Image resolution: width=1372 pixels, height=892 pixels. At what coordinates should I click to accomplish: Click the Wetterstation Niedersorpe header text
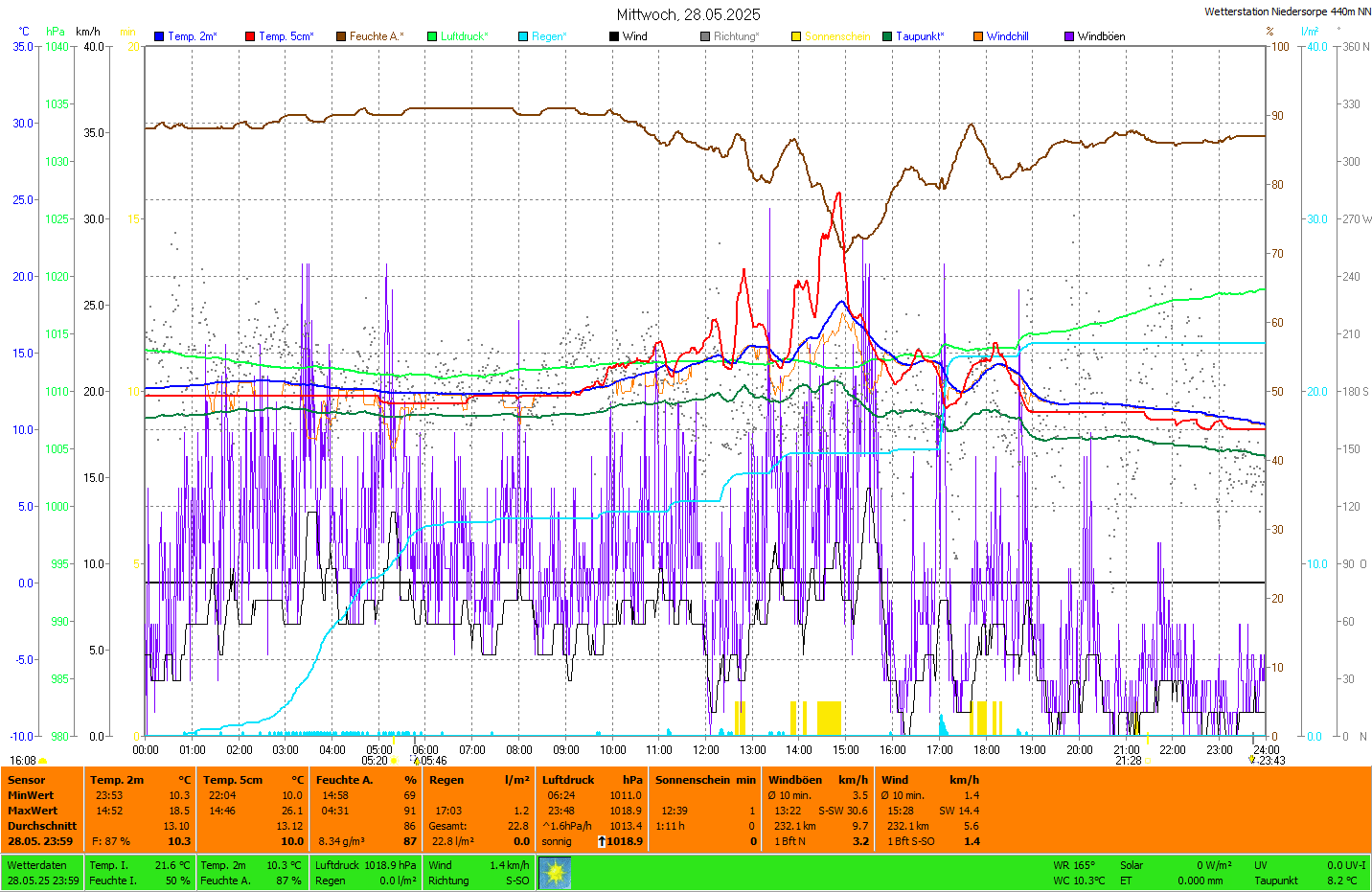(x=1287, y=11)
